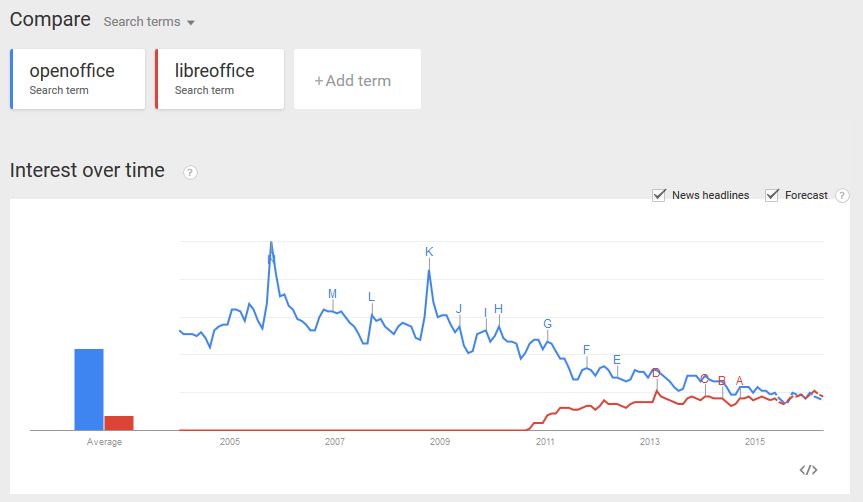Select the libreoffice search term card
This screenshot has height=502, width=863.
point(220,79)
